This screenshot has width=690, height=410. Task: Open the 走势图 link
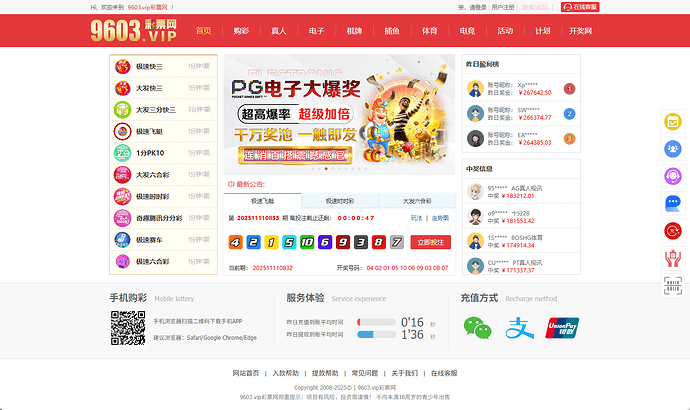(x=440, y=217)
